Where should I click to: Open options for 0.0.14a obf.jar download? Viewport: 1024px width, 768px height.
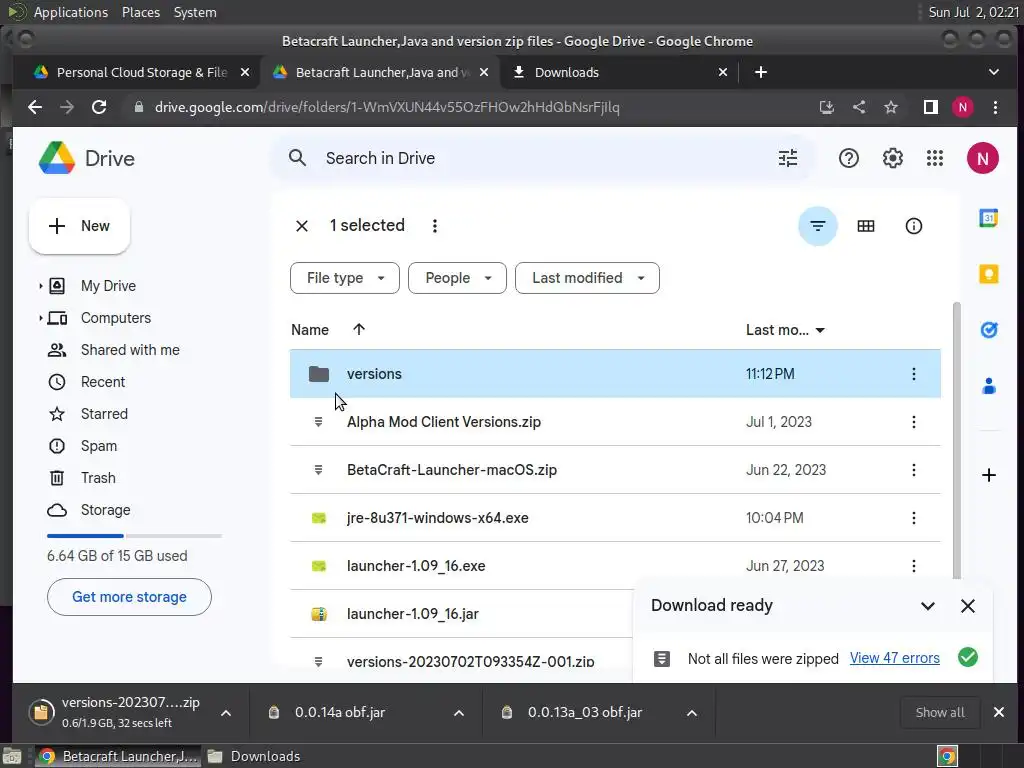coord(459,713)
